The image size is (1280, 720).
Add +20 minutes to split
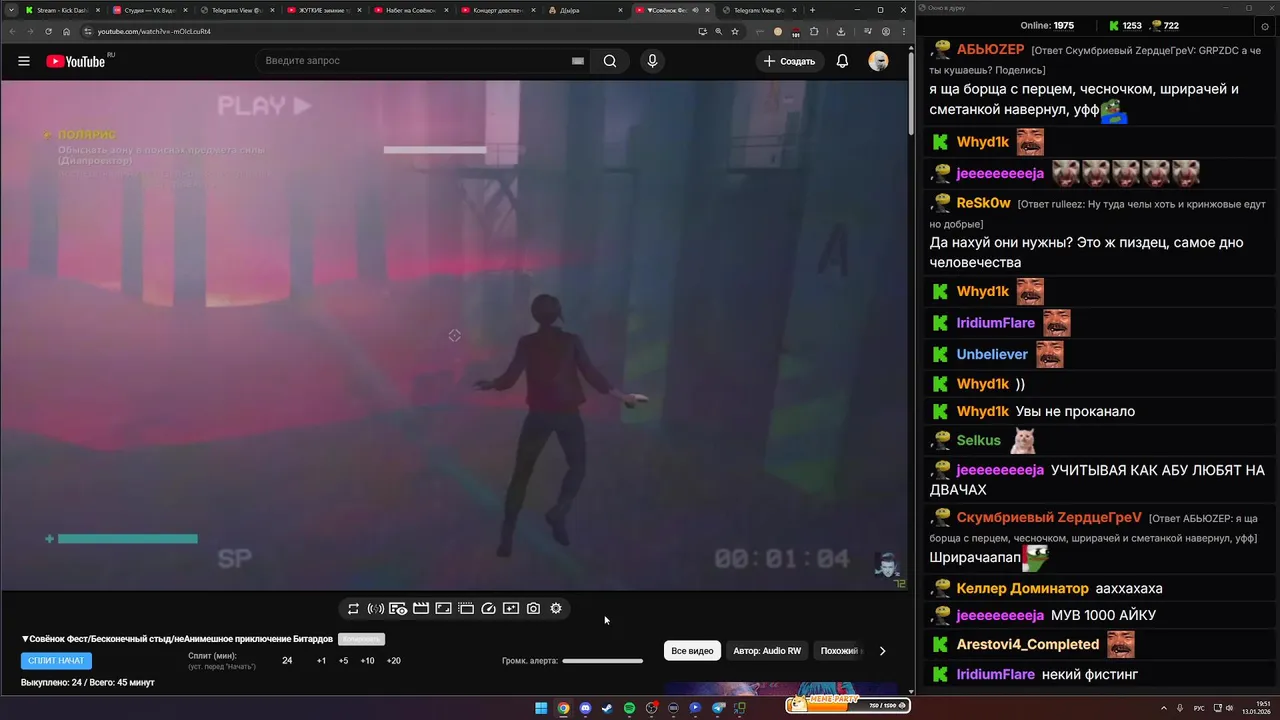click(x=393, y=660)
